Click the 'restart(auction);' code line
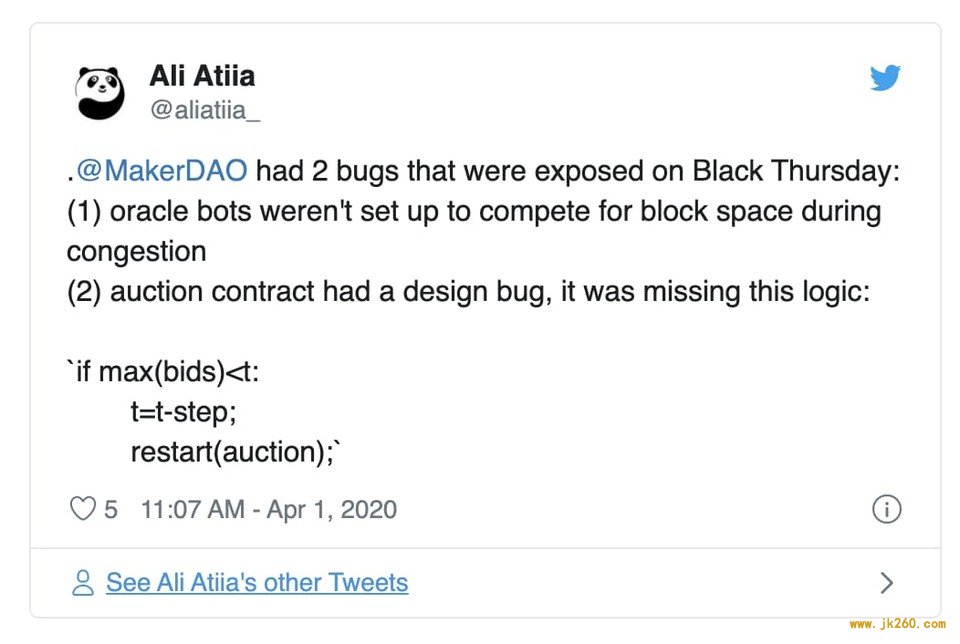Image resolution: width=960 pixels, height=644 pixels. click(235, 452)
